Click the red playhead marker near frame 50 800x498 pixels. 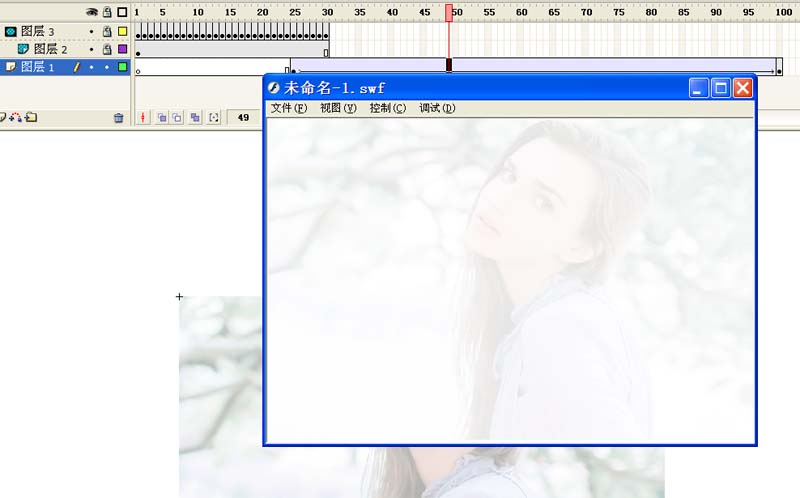pos(449,13)
